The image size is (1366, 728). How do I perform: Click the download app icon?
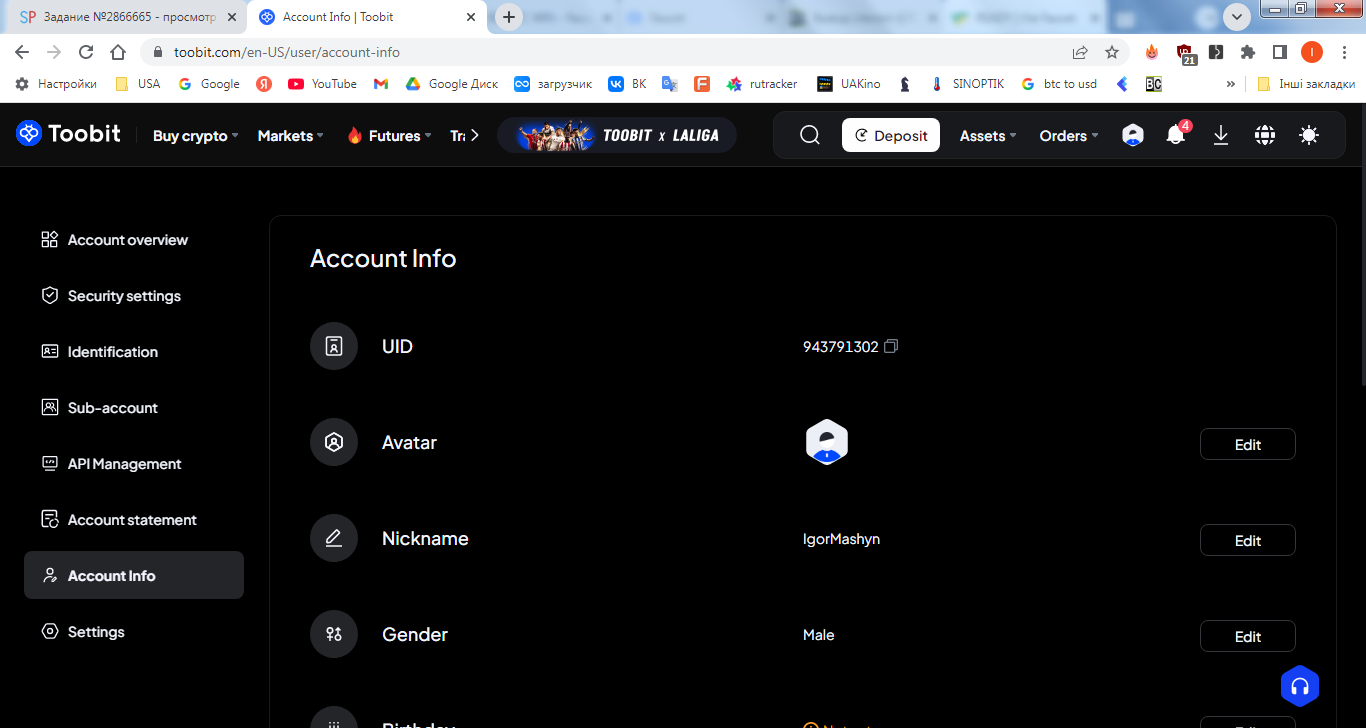coord(1221,135)
